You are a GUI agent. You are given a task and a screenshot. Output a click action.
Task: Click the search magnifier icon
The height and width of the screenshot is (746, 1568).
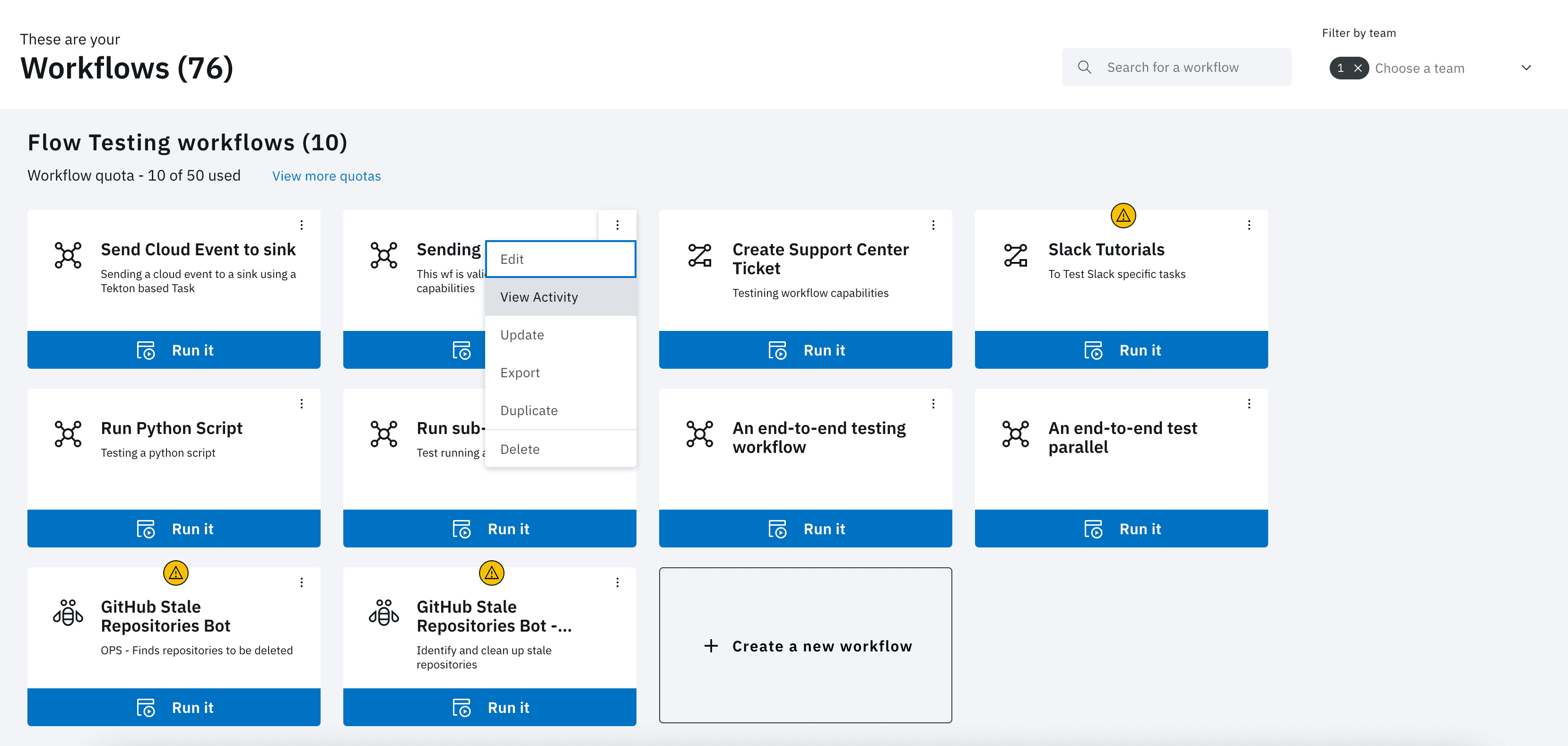(1084, 68)
